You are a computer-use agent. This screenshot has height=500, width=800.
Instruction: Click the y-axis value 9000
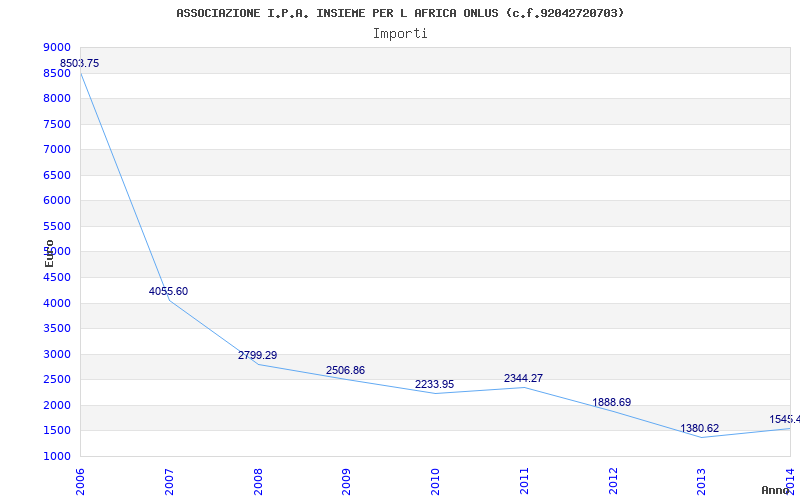pos(57,47)
